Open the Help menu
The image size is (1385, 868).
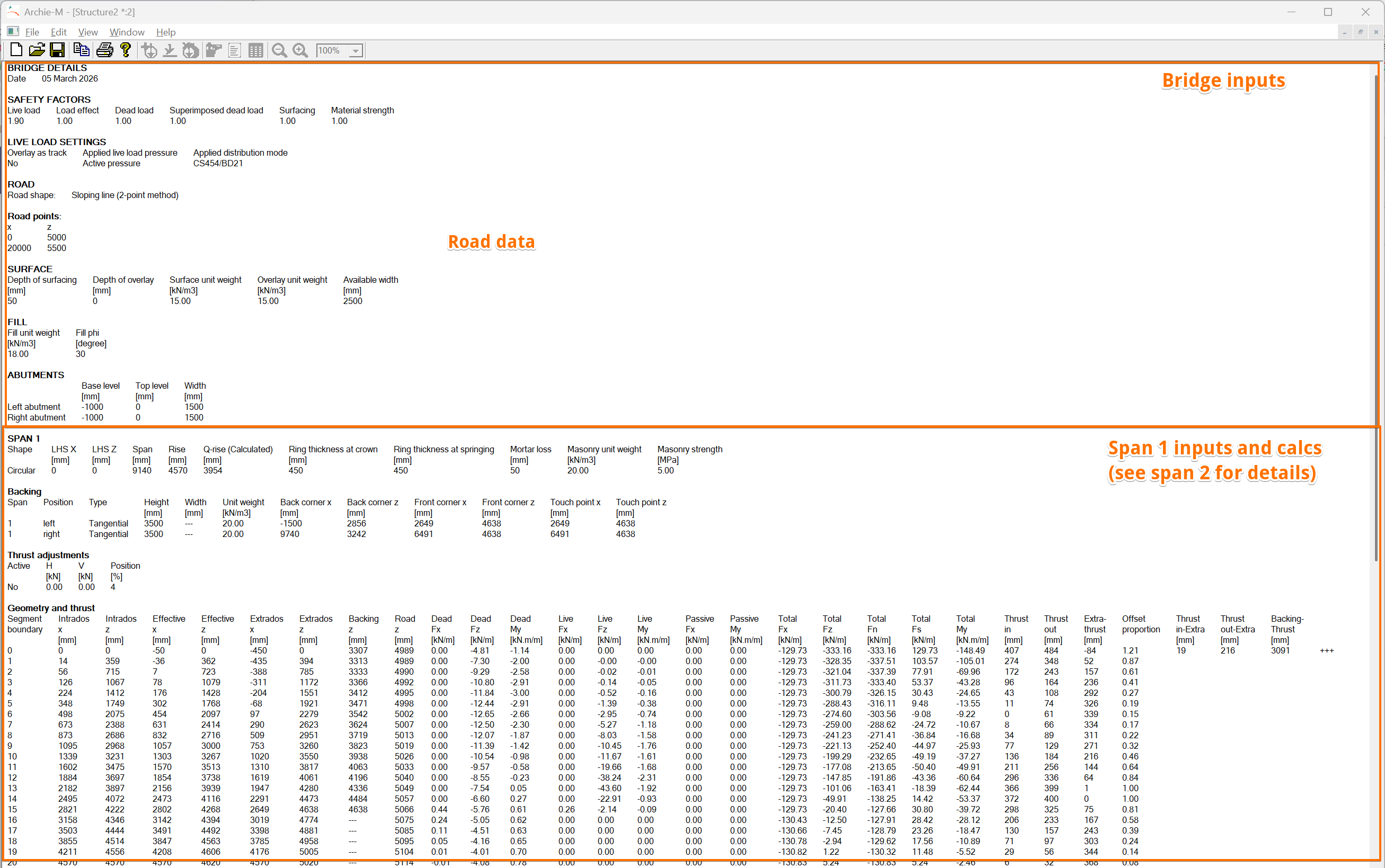coord(166,32)
